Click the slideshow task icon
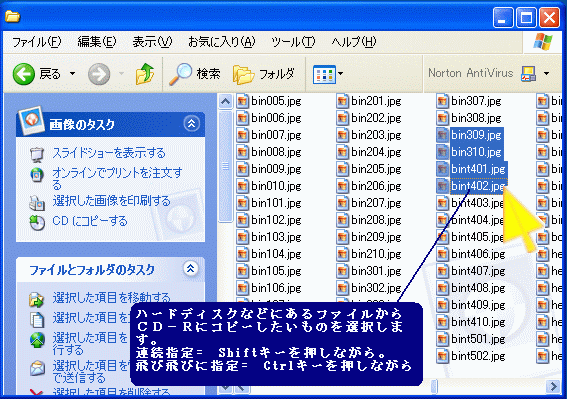 [37, 154]
